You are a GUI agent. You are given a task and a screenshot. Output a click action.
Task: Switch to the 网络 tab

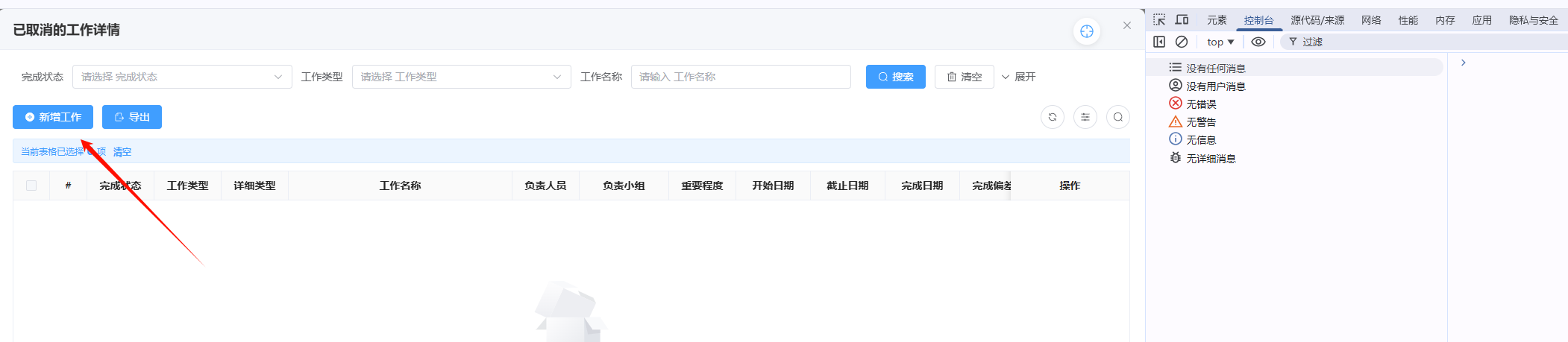(x=1370, y=20)
